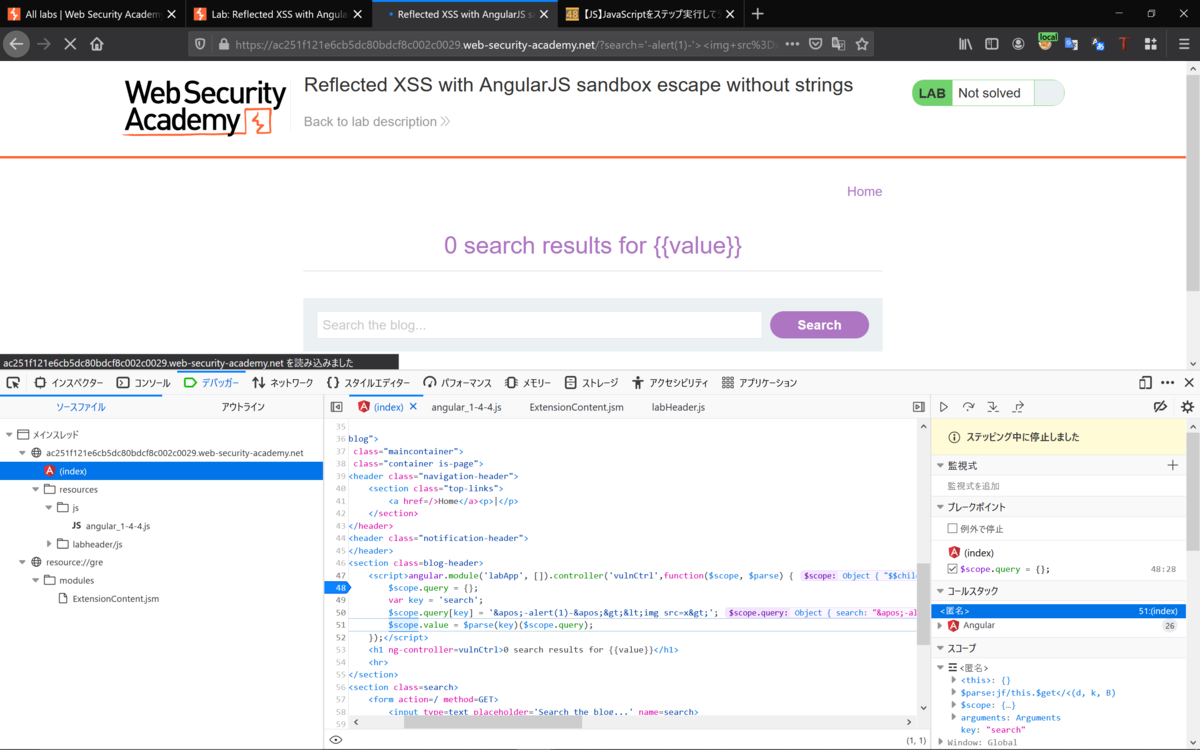Collapse the resource://gre node

(22, 562)
